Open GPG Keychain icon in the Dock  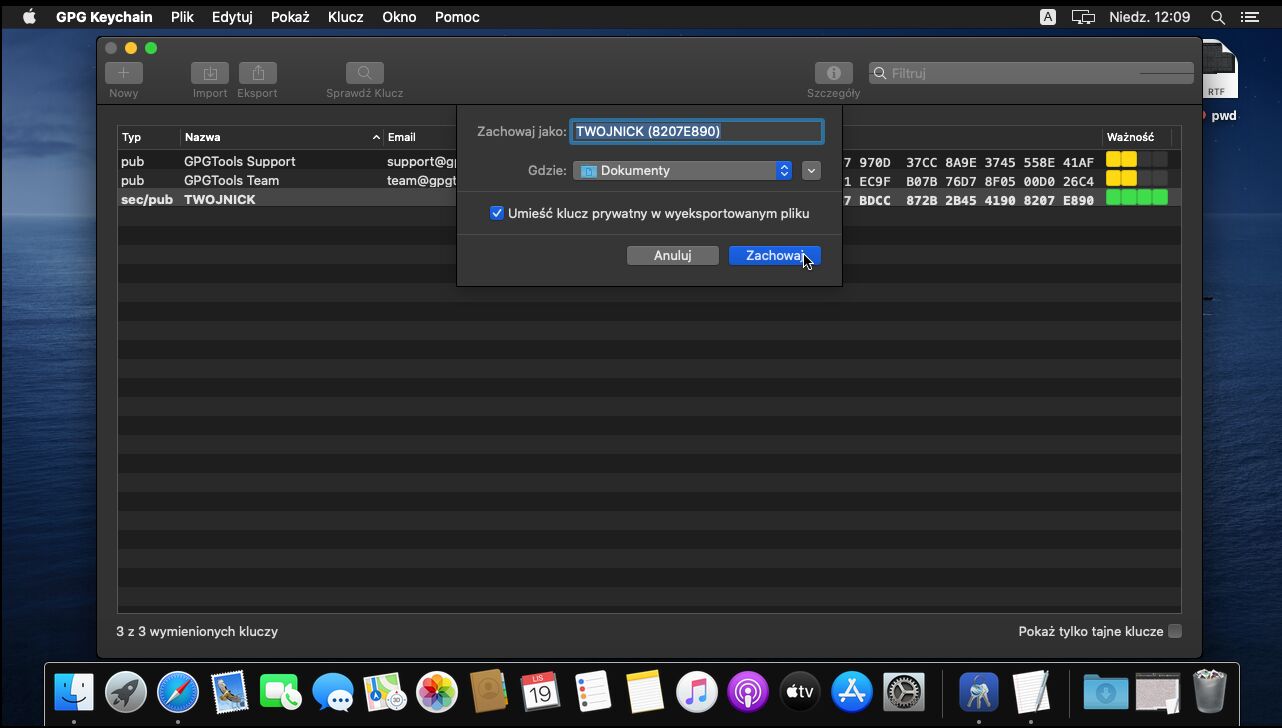pyautogui.click(x=978, y=692)
